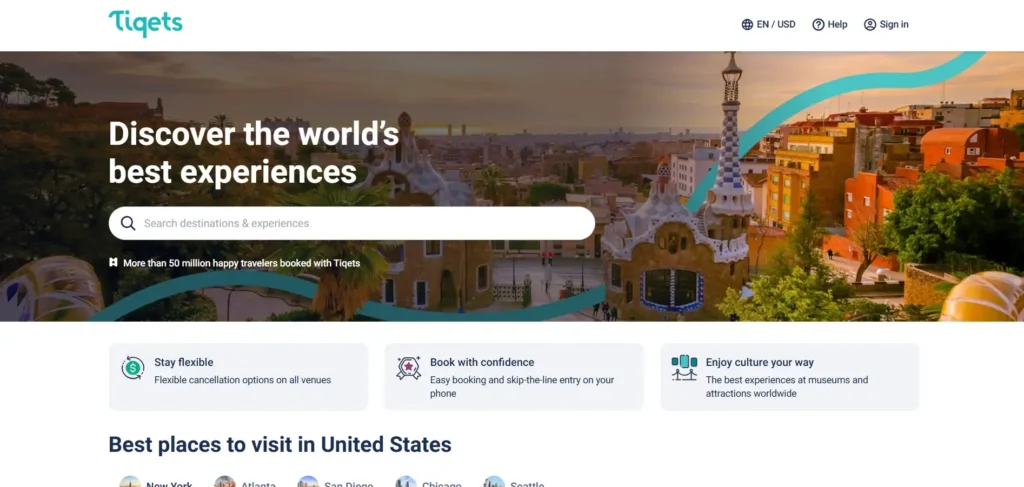Open the Book with confidence heading

point(482,362)
